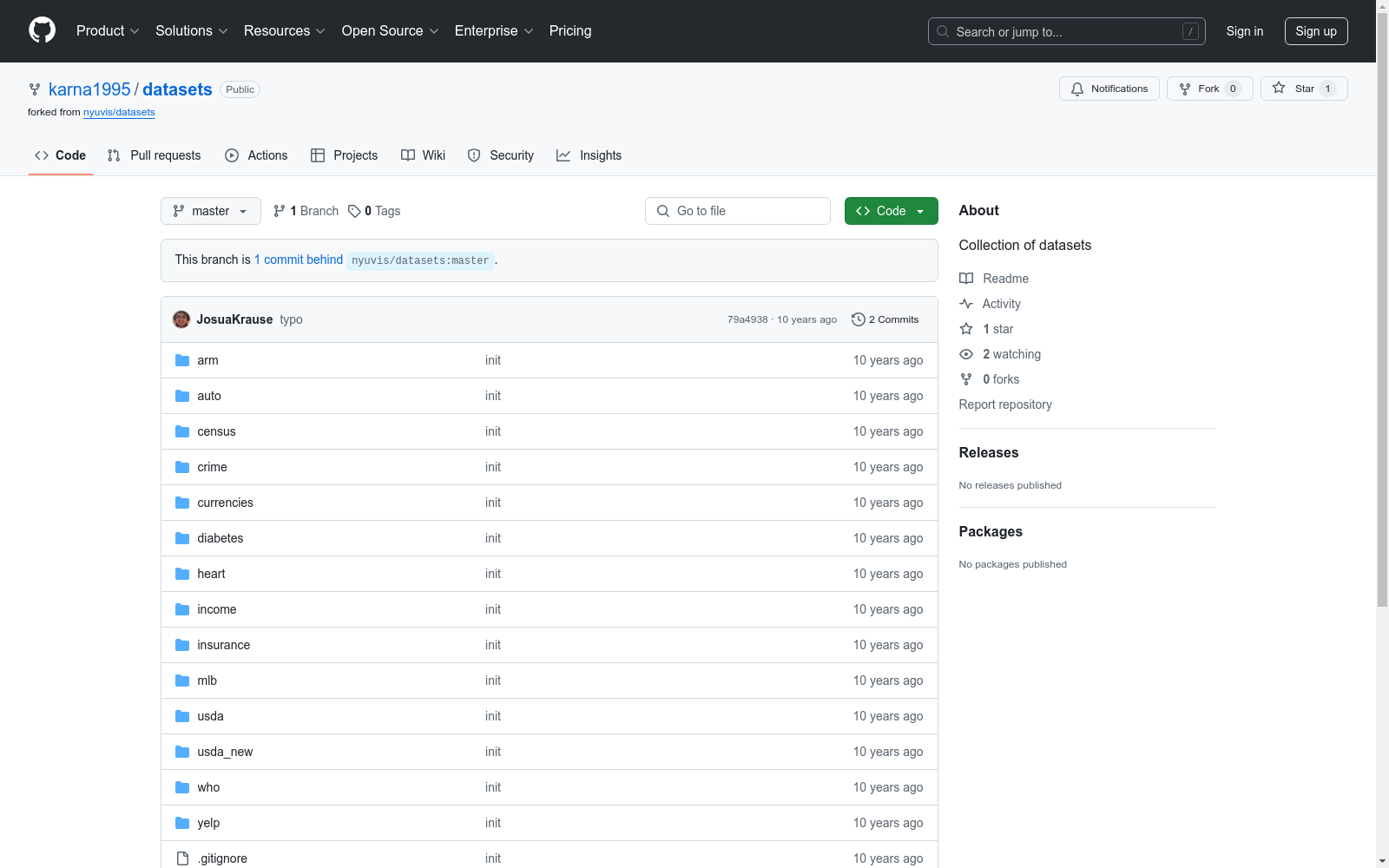This screenshot has height=868, width=1389.
Task: Click the forked repository icon beside karna1995
Action: tap(35, 89)
